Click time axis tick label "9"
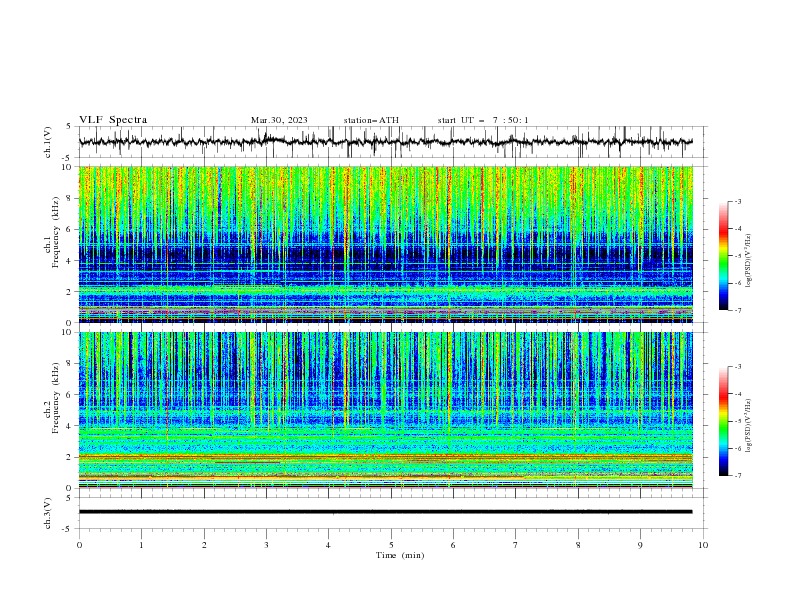The image size is (792, 612). [640, 545]
